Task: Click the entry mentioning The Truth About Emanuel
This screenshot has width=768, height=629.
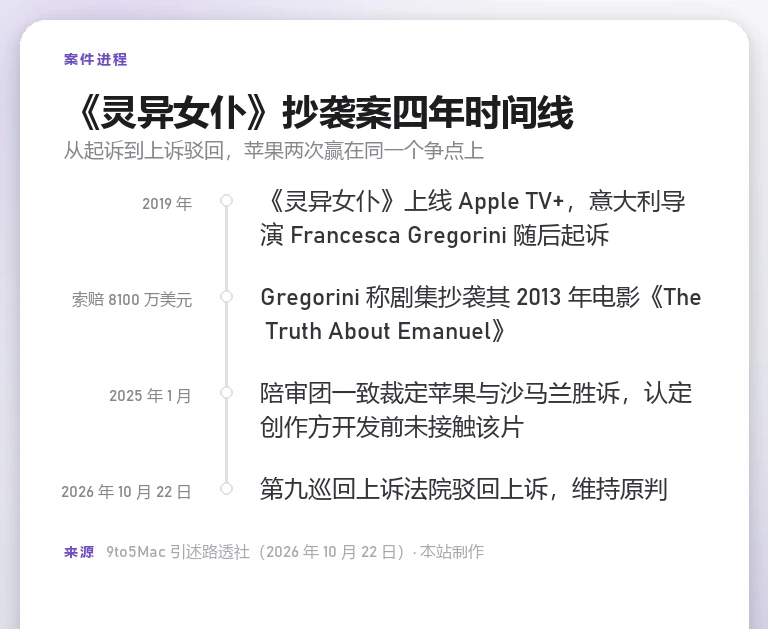Action: (x=480, y=314)
